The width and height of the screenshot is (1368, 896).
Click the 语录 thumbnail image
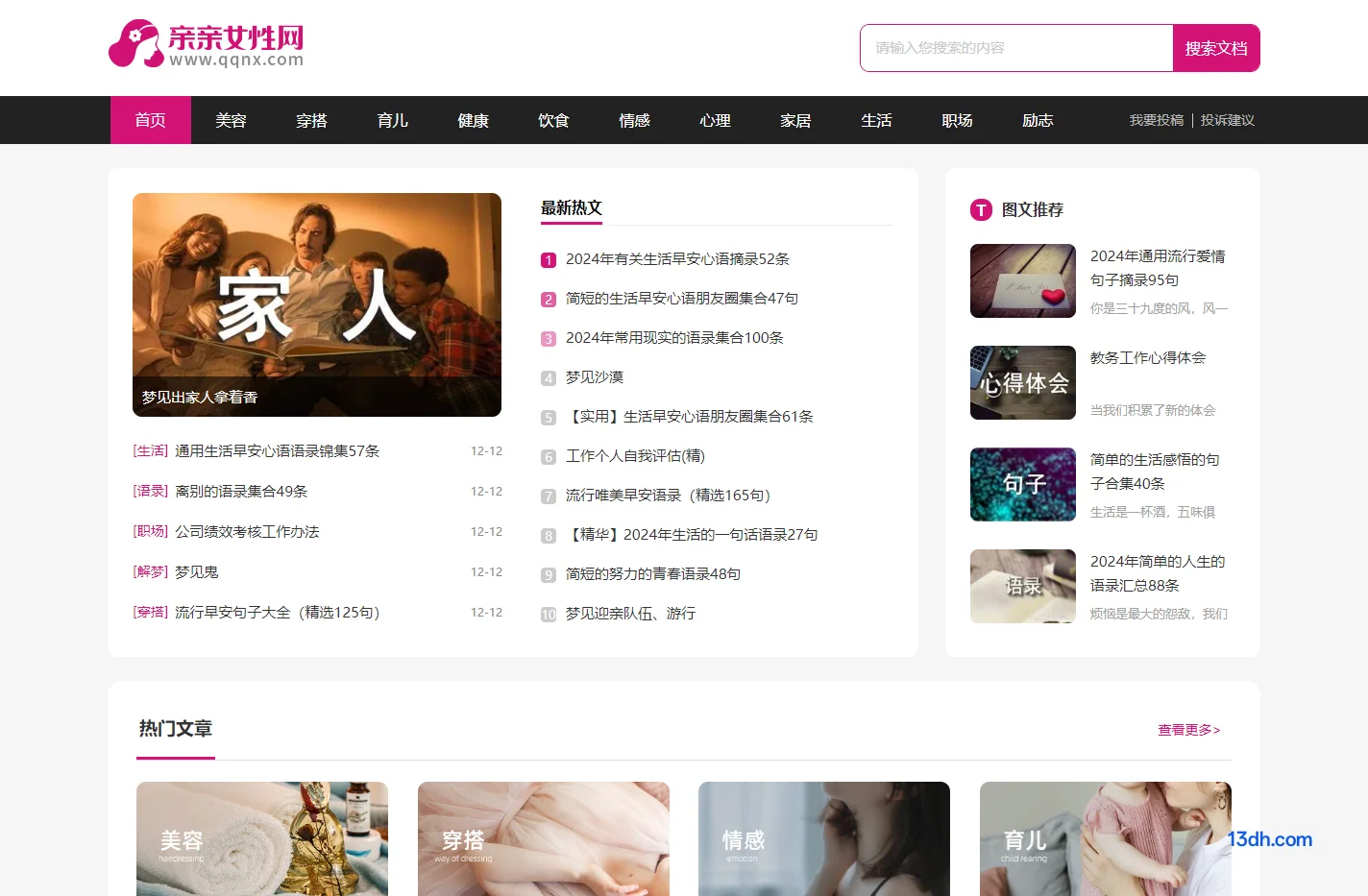(1023, 587)
